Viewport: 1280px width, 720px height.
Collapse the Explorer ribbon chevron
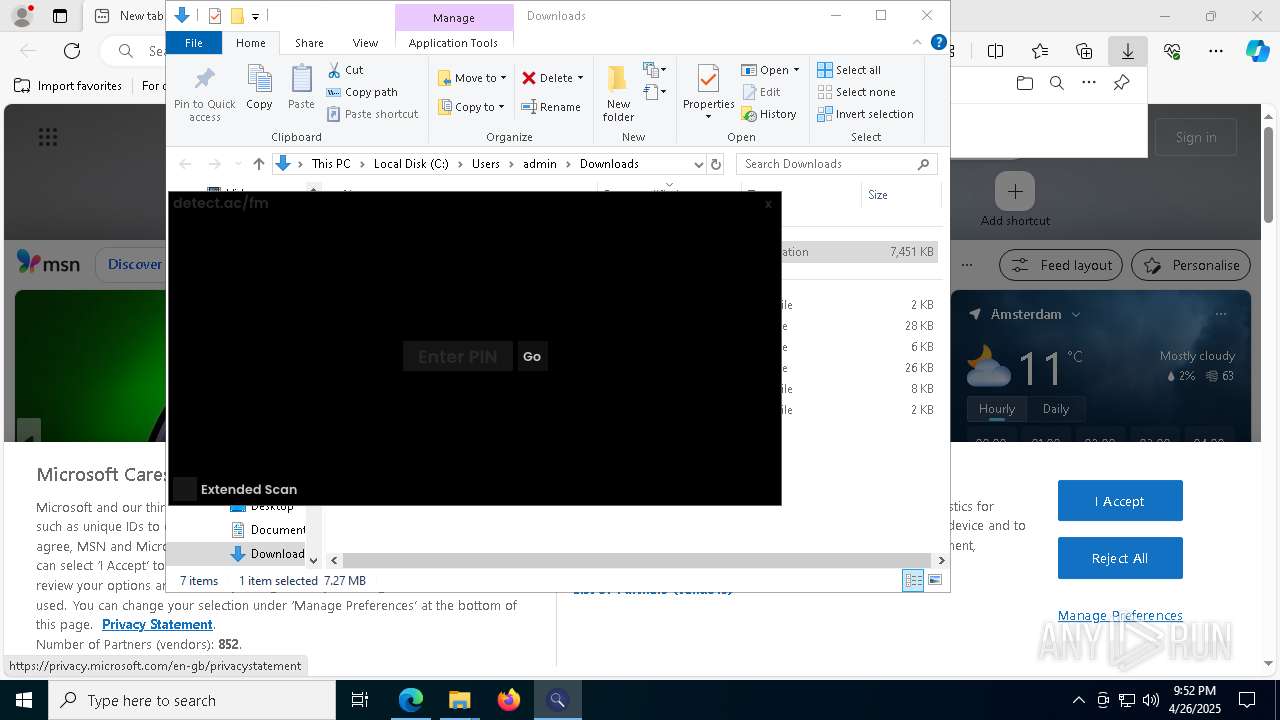click(917, 42)
